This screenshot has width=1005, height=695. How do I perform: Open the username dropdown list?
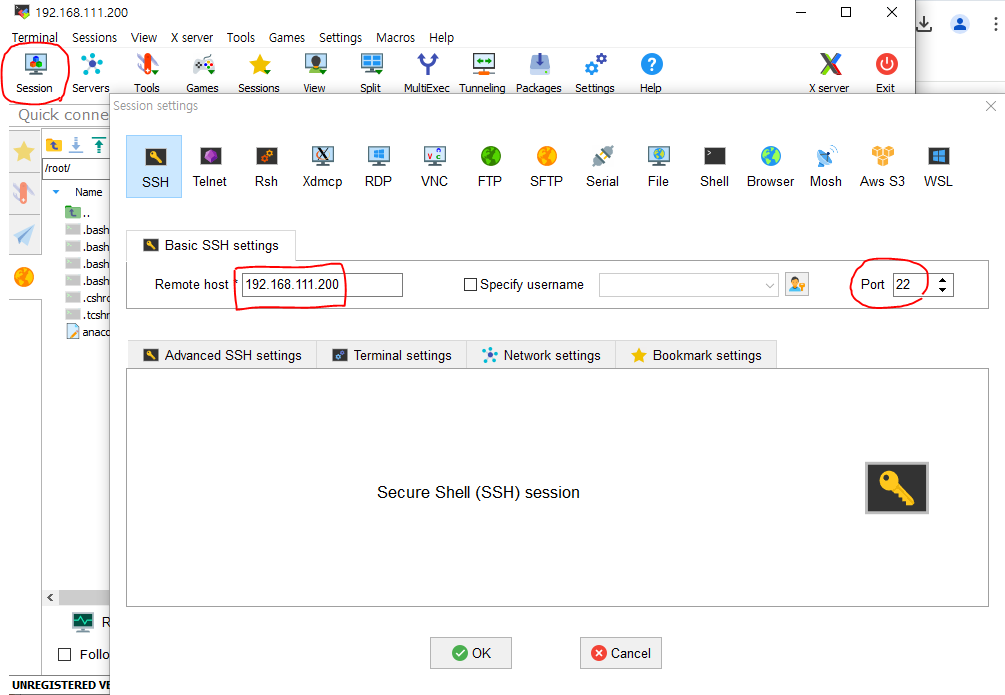[x=769, y=285]
